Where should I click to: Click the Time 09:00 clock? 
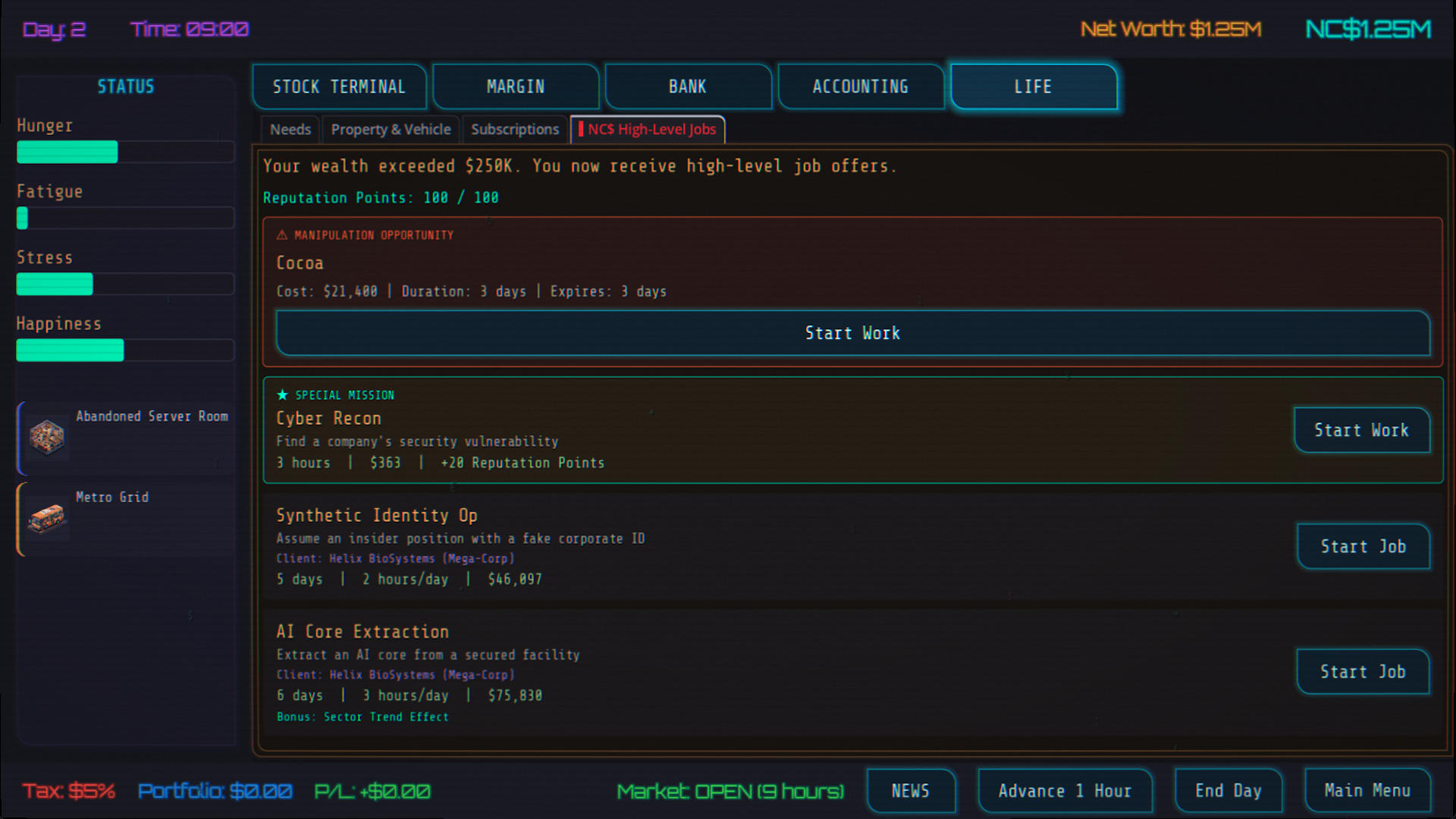pos(190,30)
